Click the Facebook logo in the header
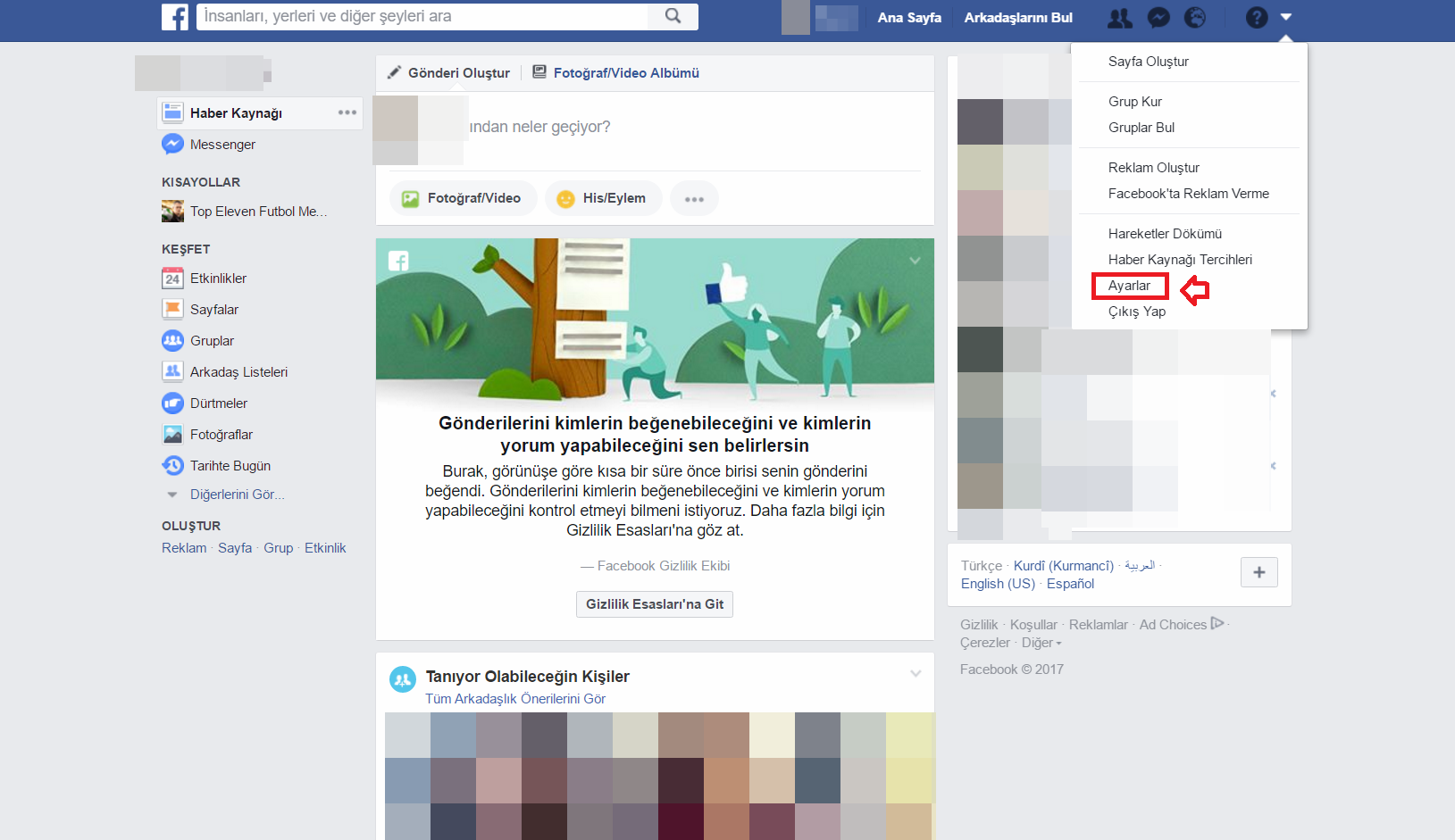1455x840 pixels. pos(174,17)
